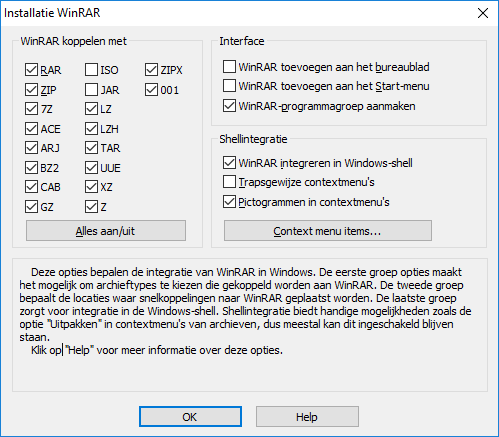Disable the XZ file association

coord(91,187)
